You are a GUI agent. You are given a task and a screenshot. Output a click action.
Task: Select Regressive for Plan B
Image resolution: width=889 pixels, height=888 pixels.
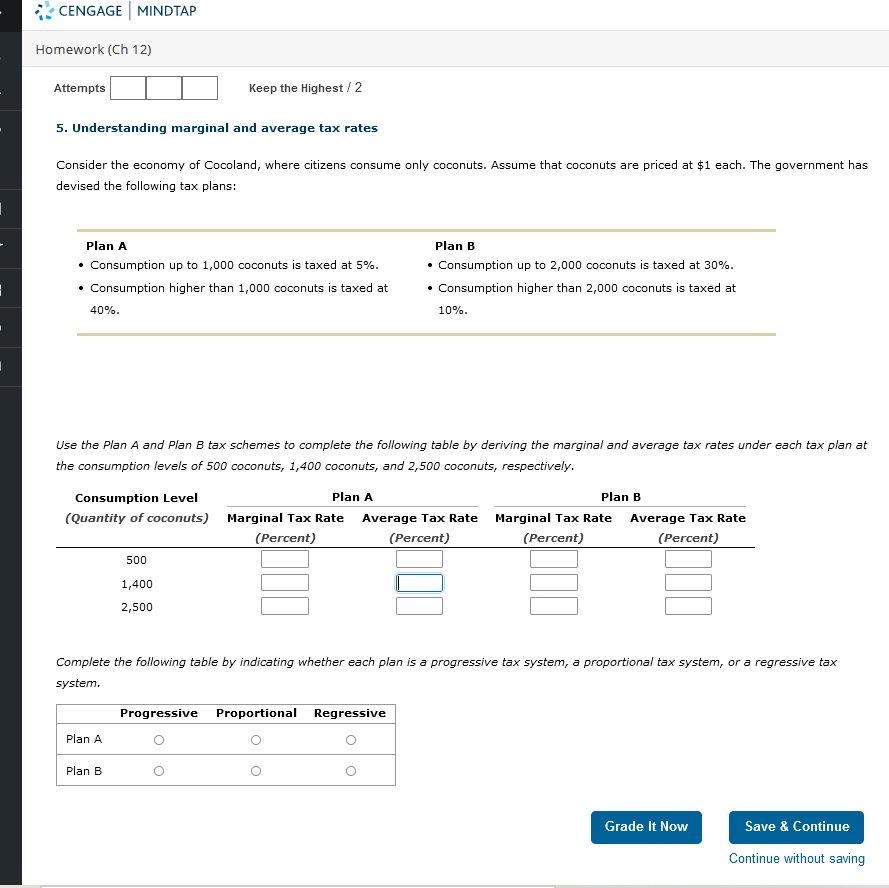(350, 770)
